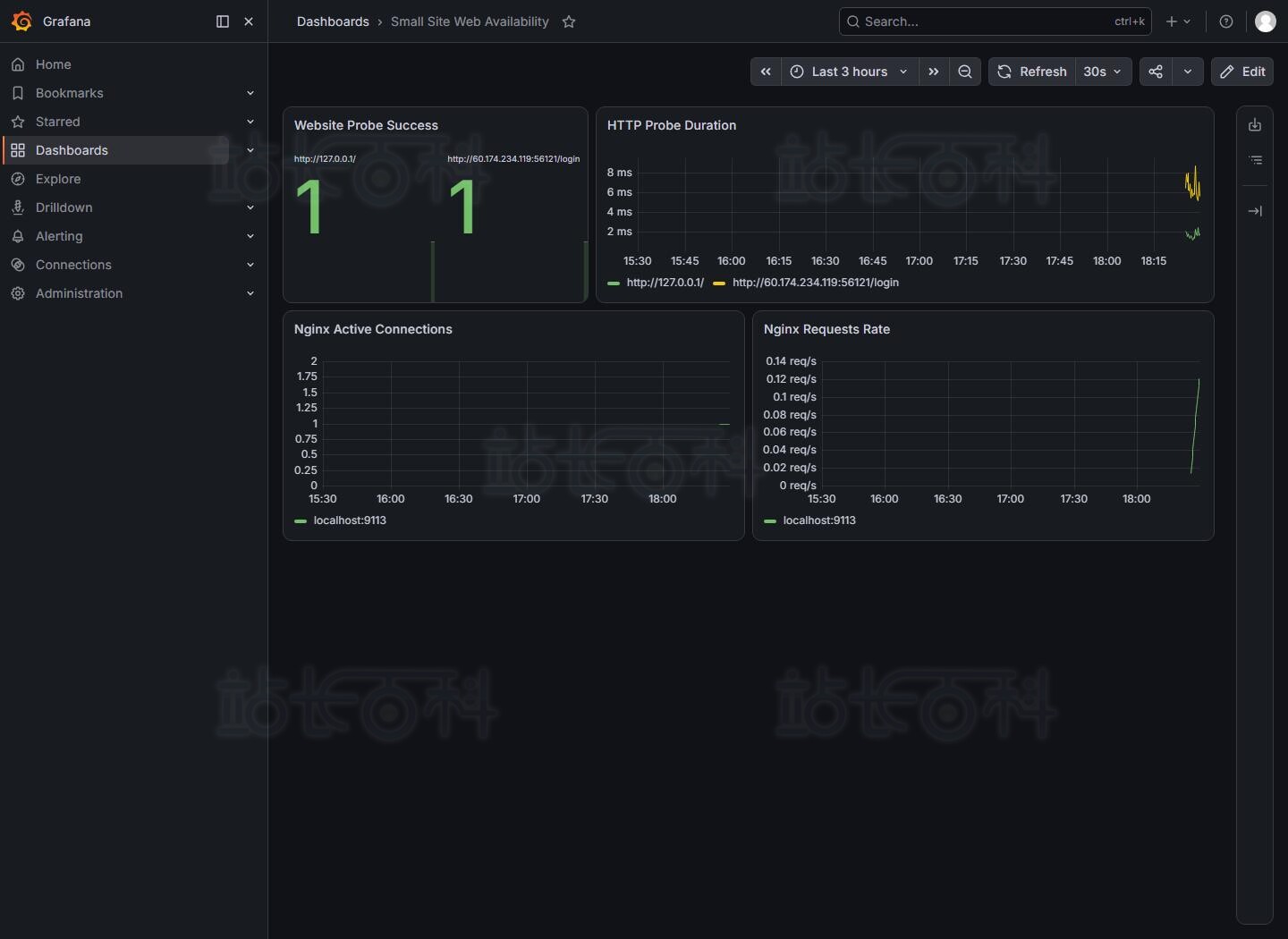Click yellow swatch of login legend entry

pyautogui.click(x=719, y=283)
